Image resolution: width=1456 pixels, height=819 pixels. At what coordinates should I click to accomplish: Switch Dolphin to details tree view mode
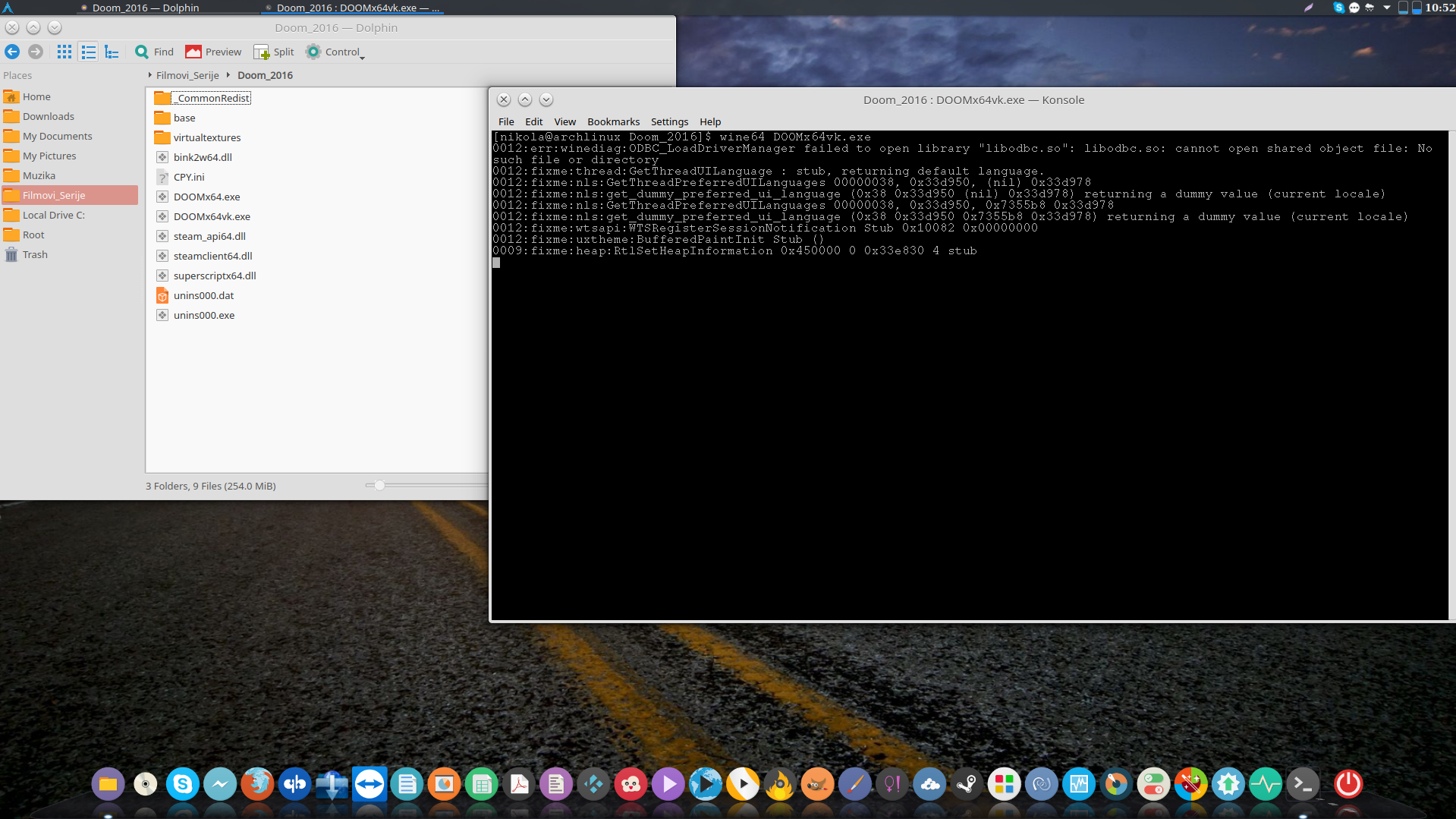[x=112, y=52]
